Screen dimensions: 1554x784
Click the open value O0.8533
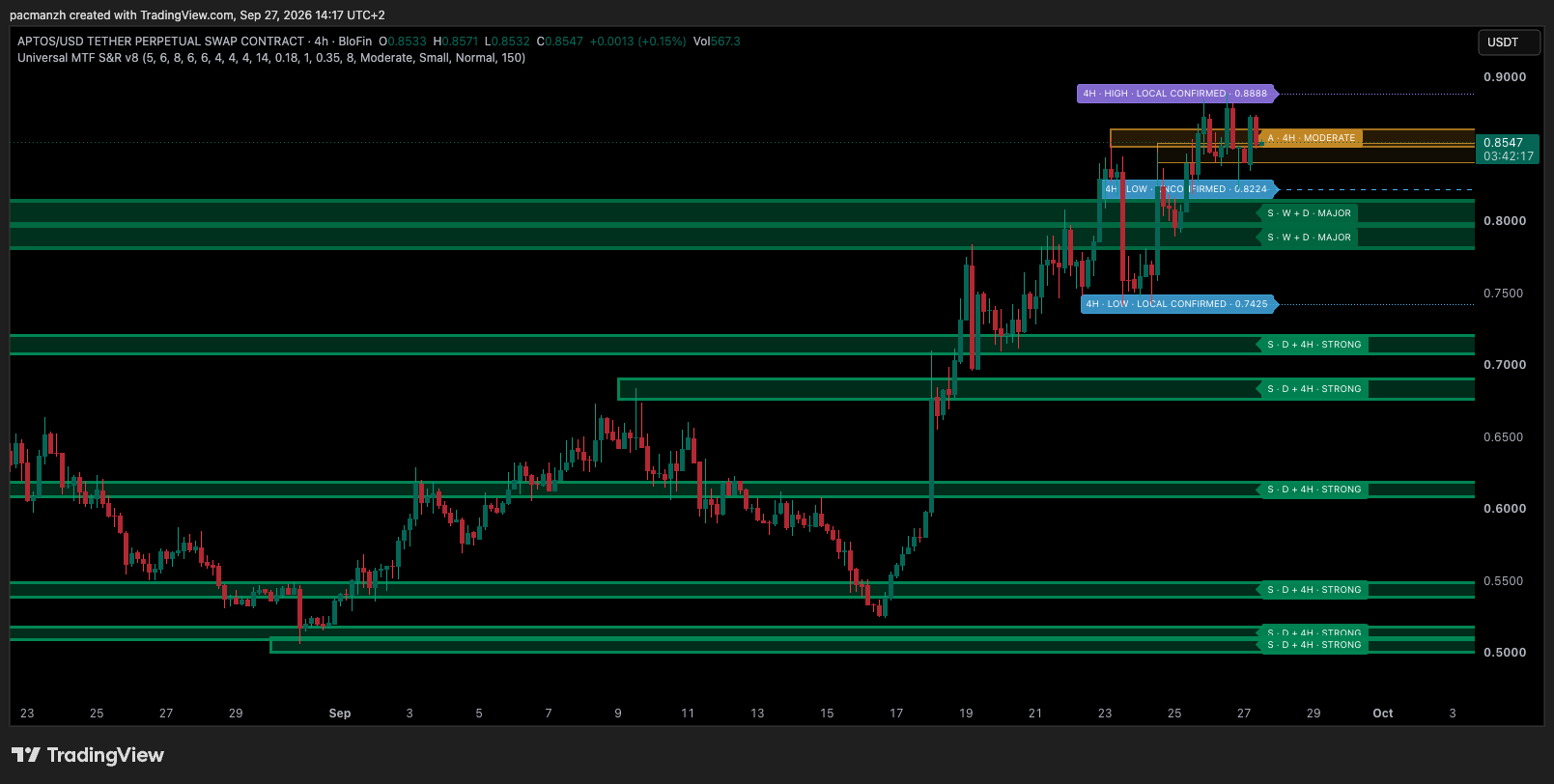403,42
